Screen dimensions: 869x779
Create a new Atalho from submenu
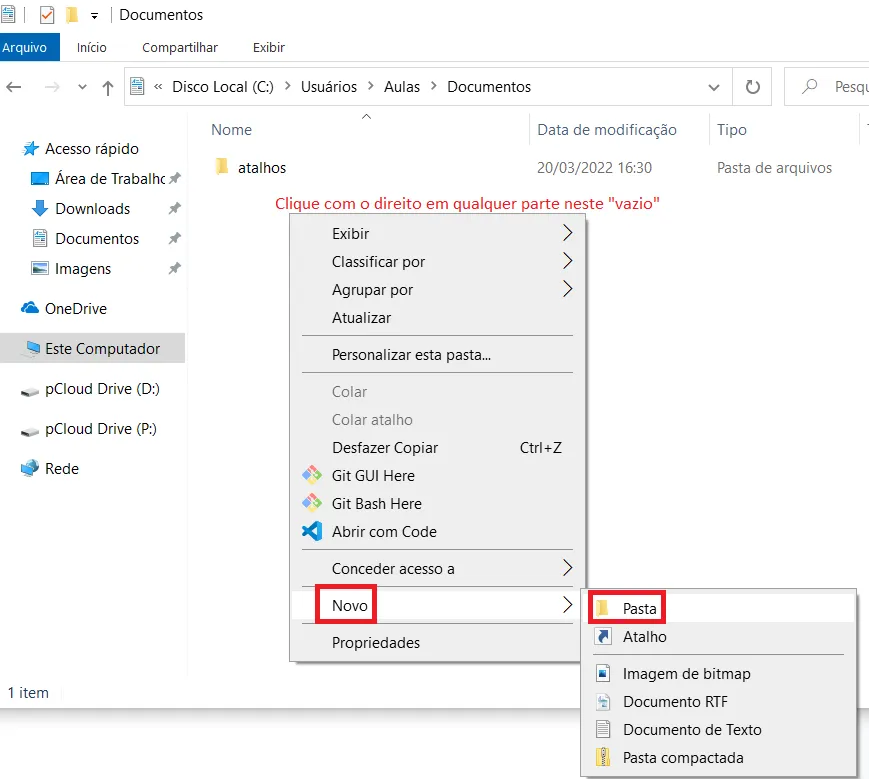tap(719, 637)
